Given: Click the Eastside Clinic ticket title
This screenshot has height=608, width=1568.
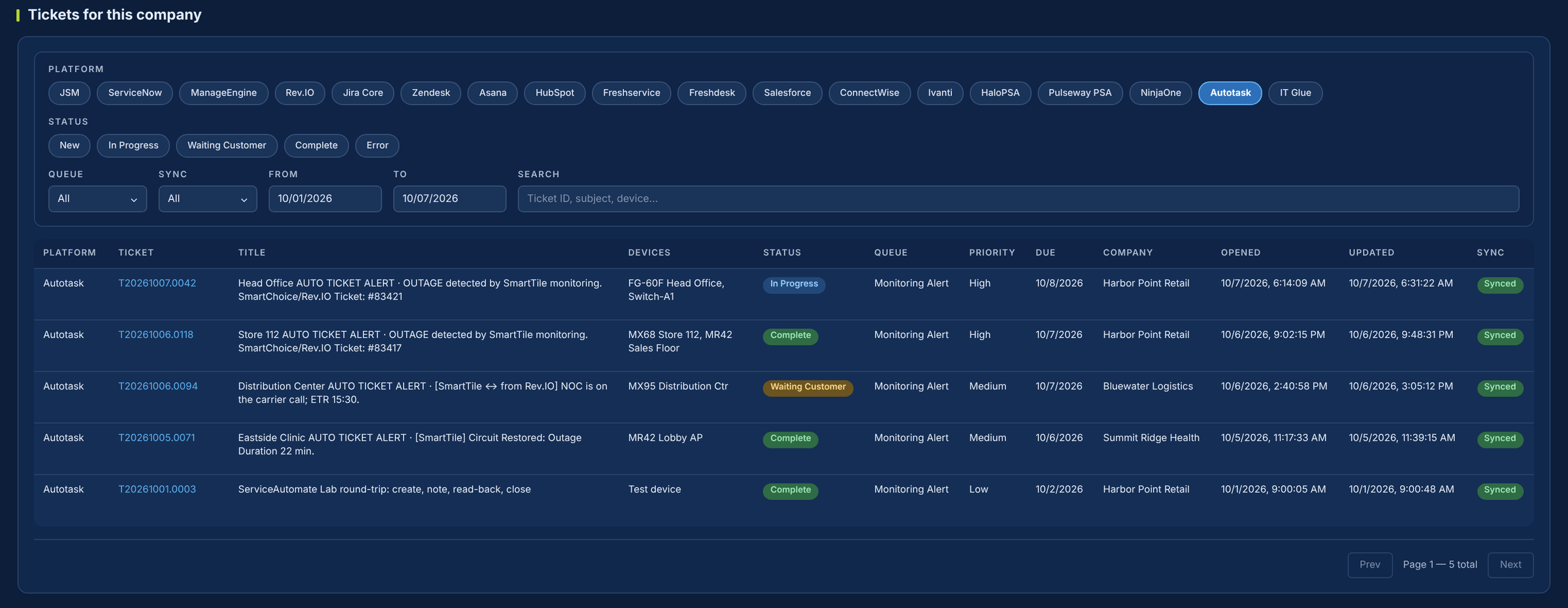Looking at the screenshot, I should coord(410,445).
